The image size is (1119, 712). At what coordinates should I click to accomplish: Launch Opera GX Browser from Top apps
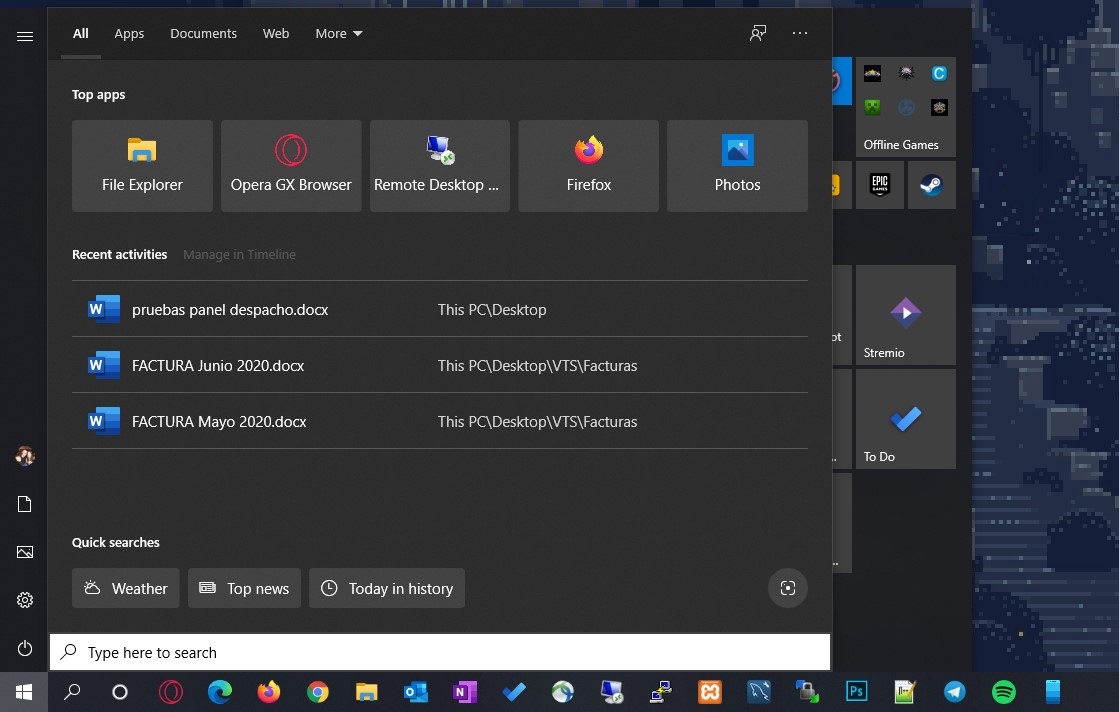291,166
